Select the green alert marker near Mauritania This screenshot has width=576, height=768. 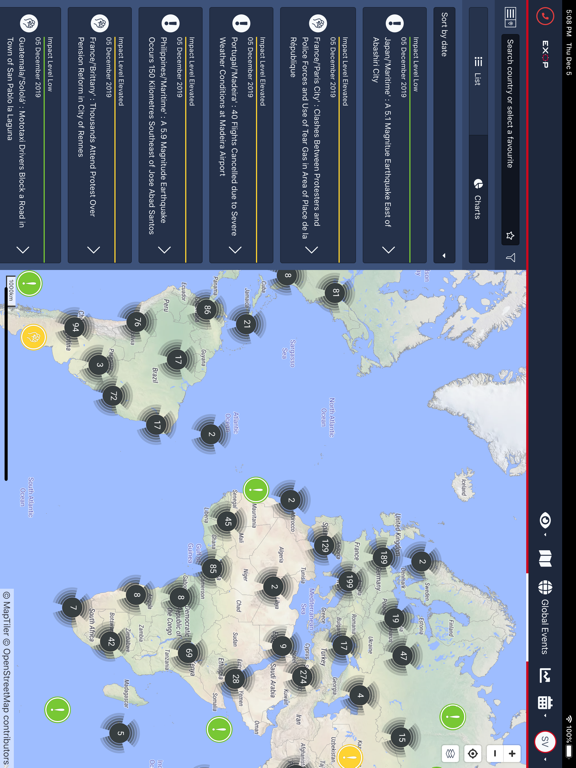pos(256,489)
